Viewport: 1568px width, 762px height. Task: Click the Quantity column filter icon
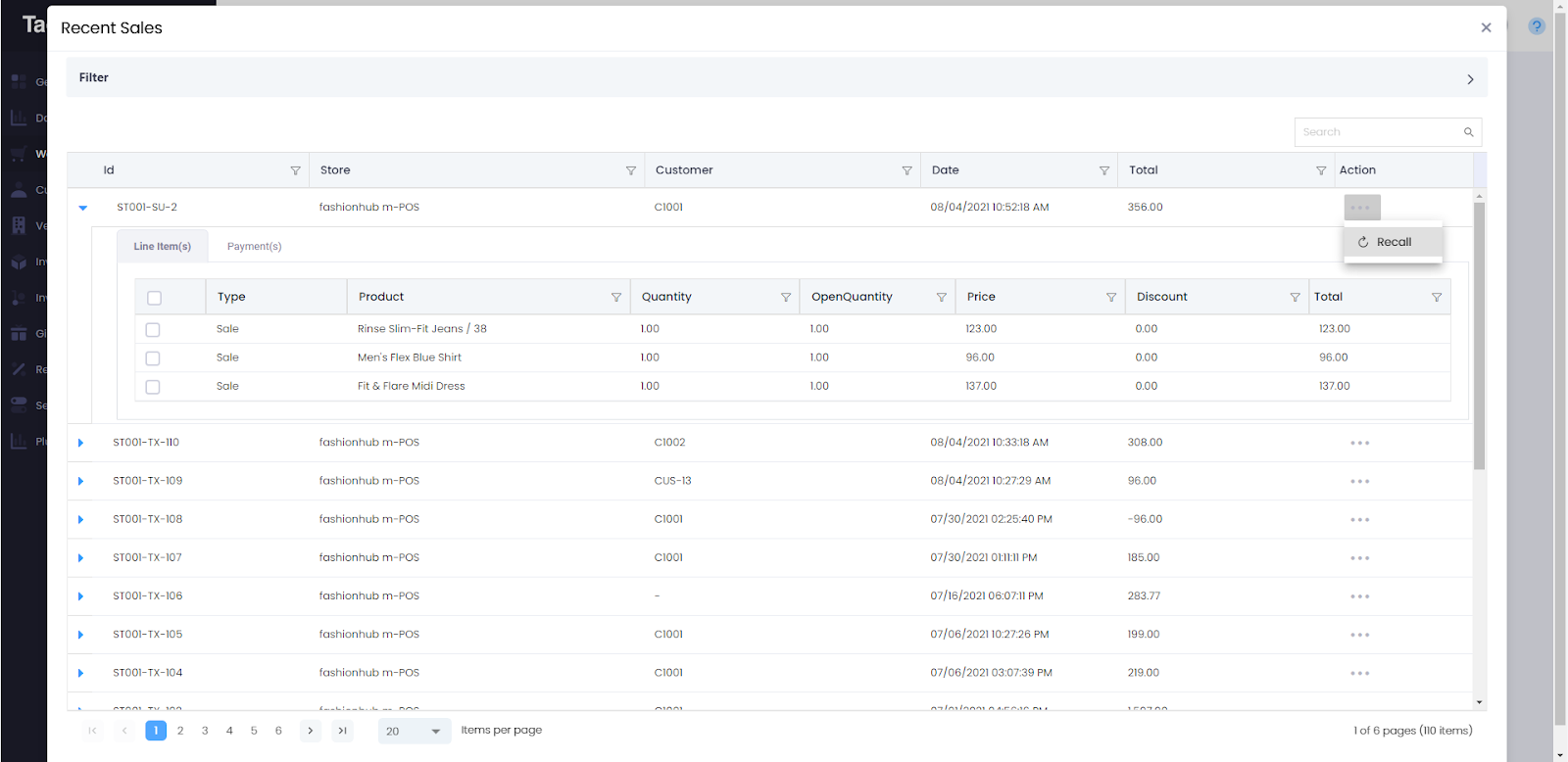coord(786,297)
